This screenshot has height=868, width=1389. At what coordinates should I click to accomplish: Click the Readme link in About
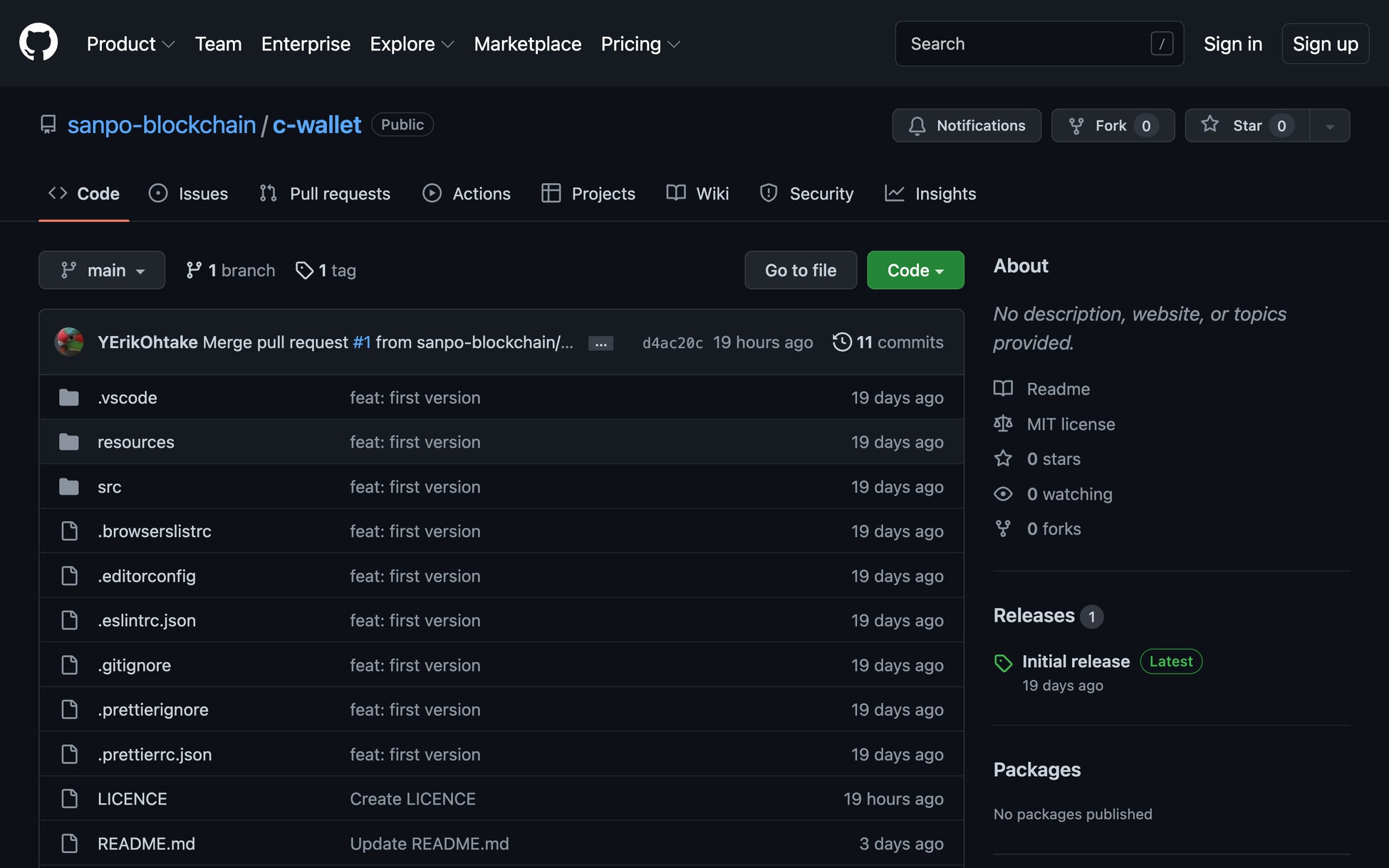pyautogui.click(x=1042, y=389)
